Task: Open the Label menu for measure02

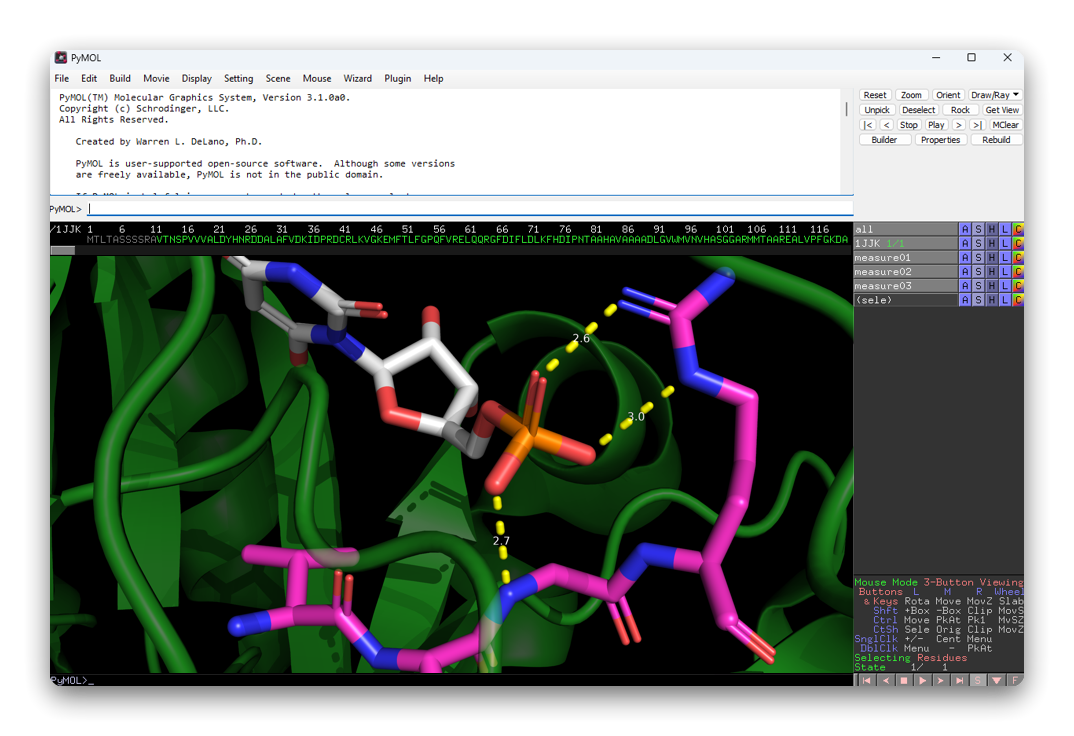Action: tap(1005, 272)
